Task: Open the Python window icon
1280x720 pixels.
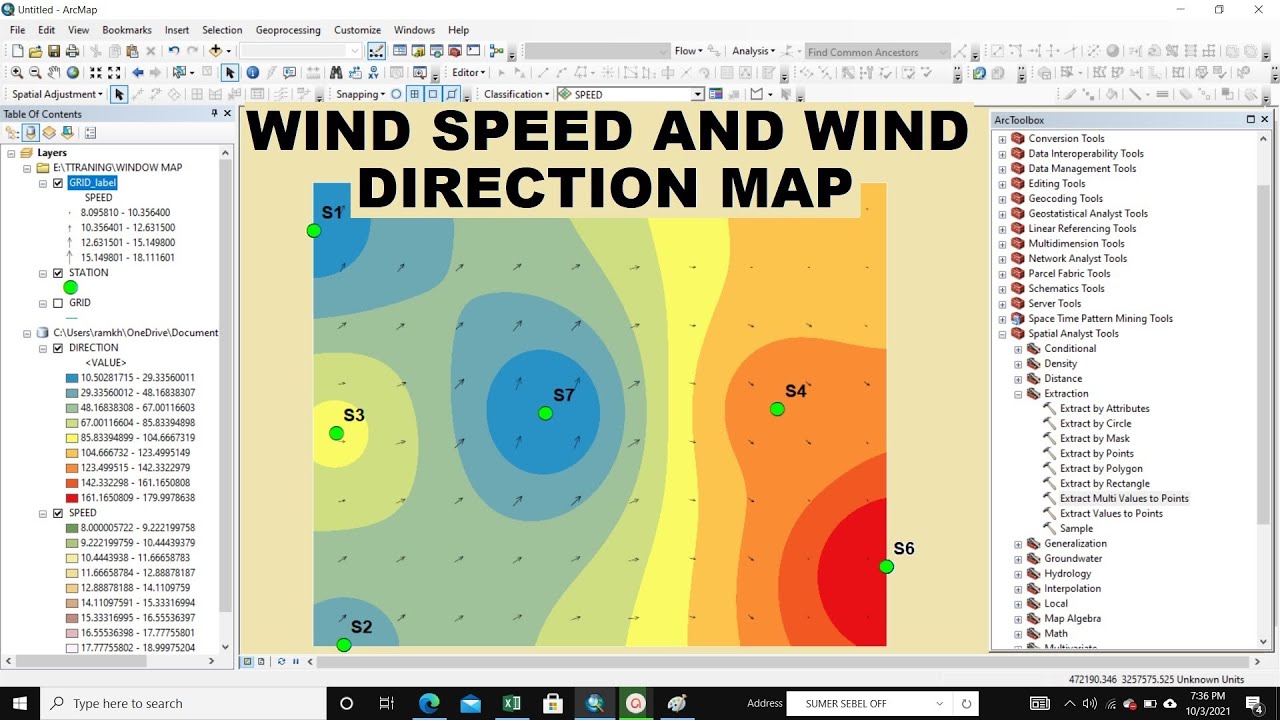Action: (473, 51)
